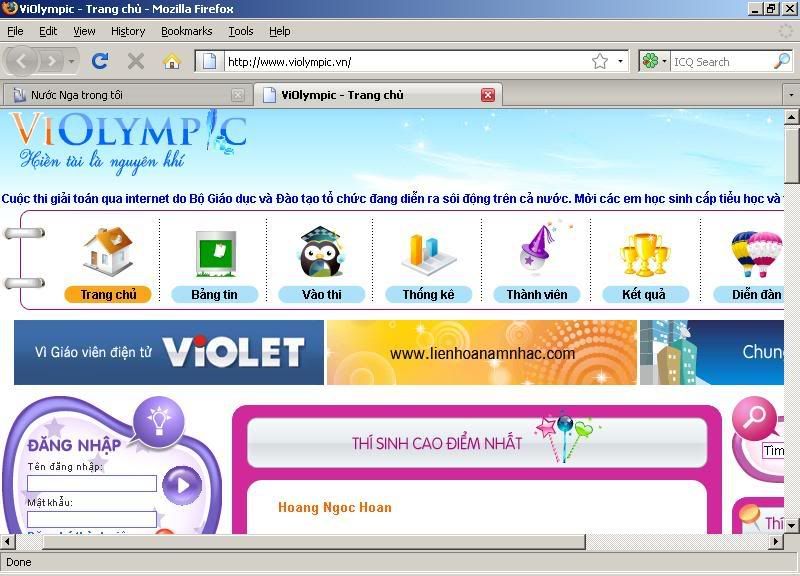Open the list all tabs dropdown
The height and width of the screenshot is (576, 800).
coord(790,95)
